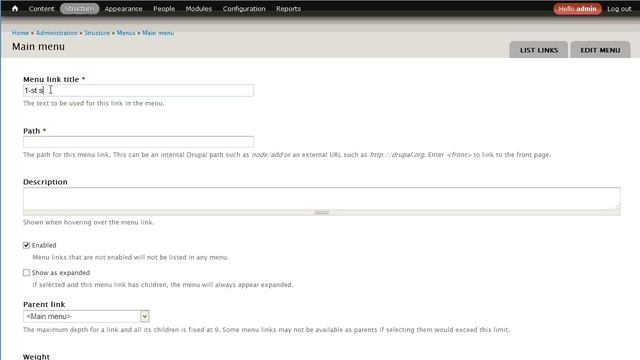
Task: Follow the Menus breadcrumb link
Action: pyautogui.click(x=126, y=33)
